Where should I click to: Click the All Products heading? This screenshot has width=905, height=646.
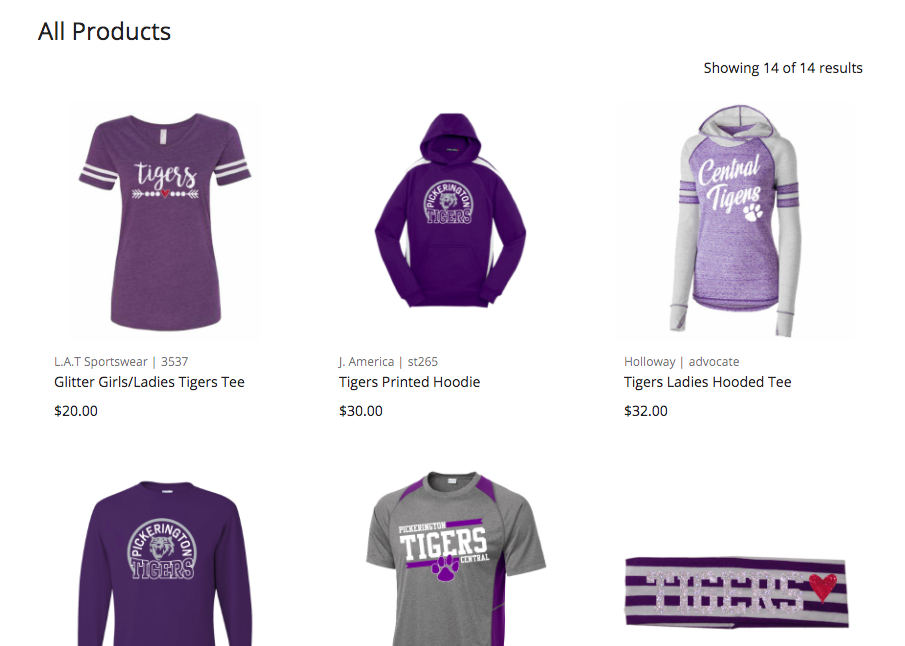click(104, 31)
